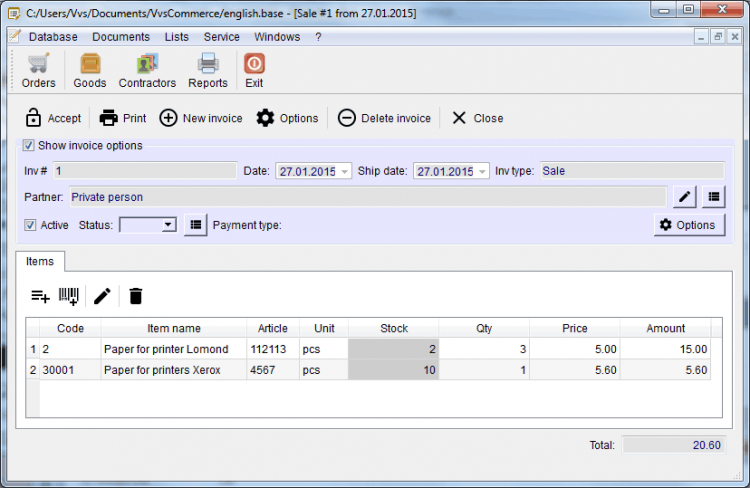The height and width of the screenshot is (488, 750).
Task: Click the Total field showing 20.60
Action: coord(673,445)
